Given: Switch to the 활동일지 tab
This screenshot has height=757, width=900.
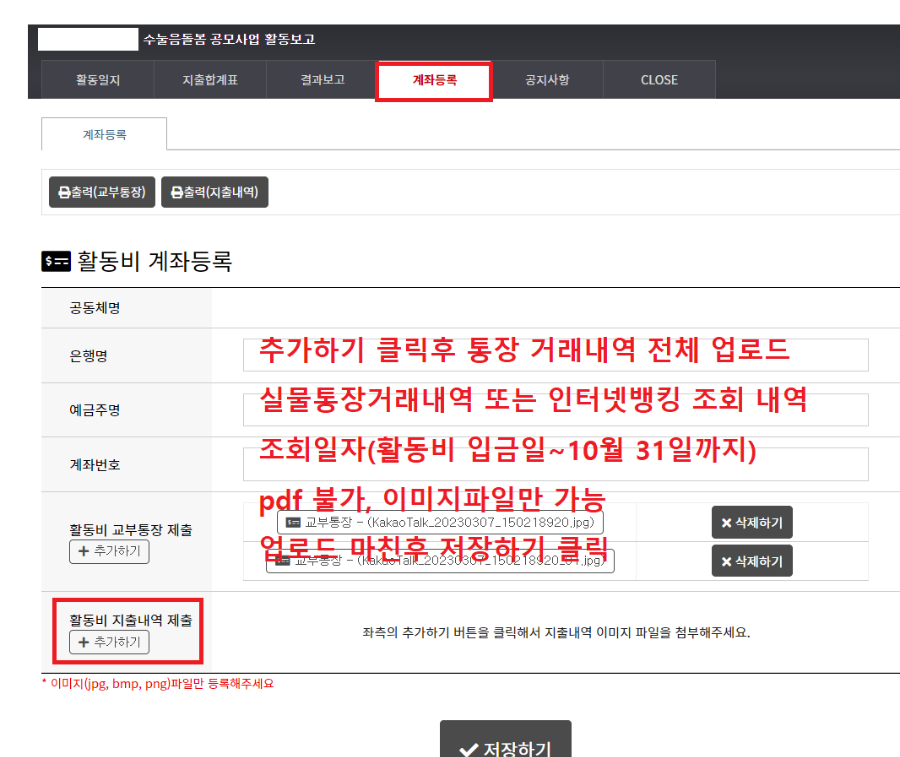Looking at the screenshot, I should [96, 80].
